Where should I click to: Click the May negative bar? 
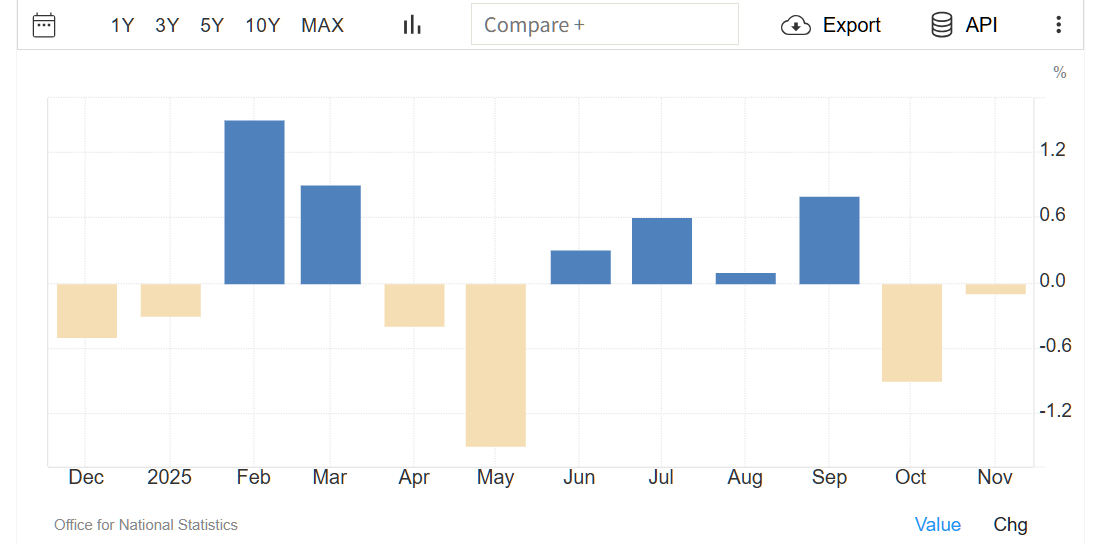[496, 364]
